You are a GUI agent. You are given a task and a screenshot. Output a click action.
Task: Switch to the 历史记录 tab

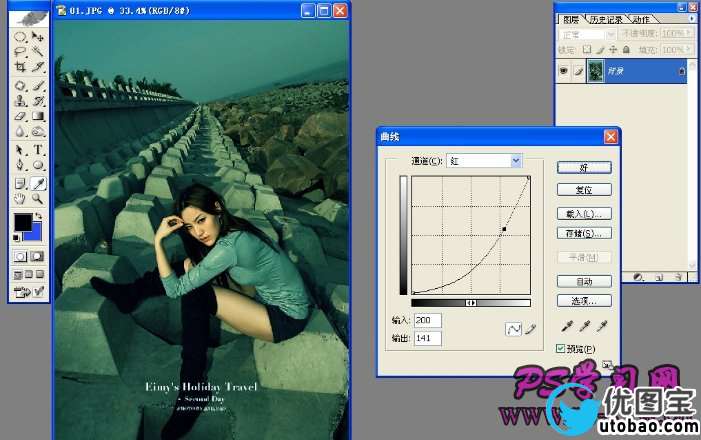click(x=606, y=19)
